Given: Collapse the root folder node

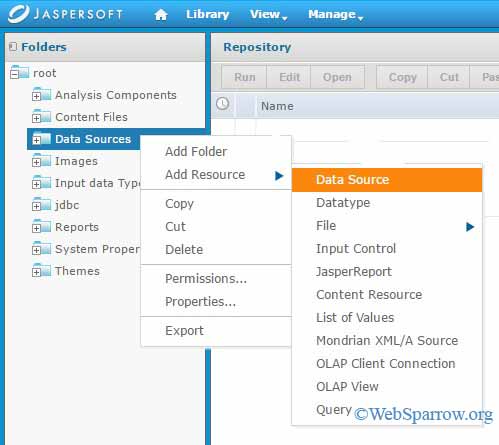Looking at the screenshot, I should point(14,74).
